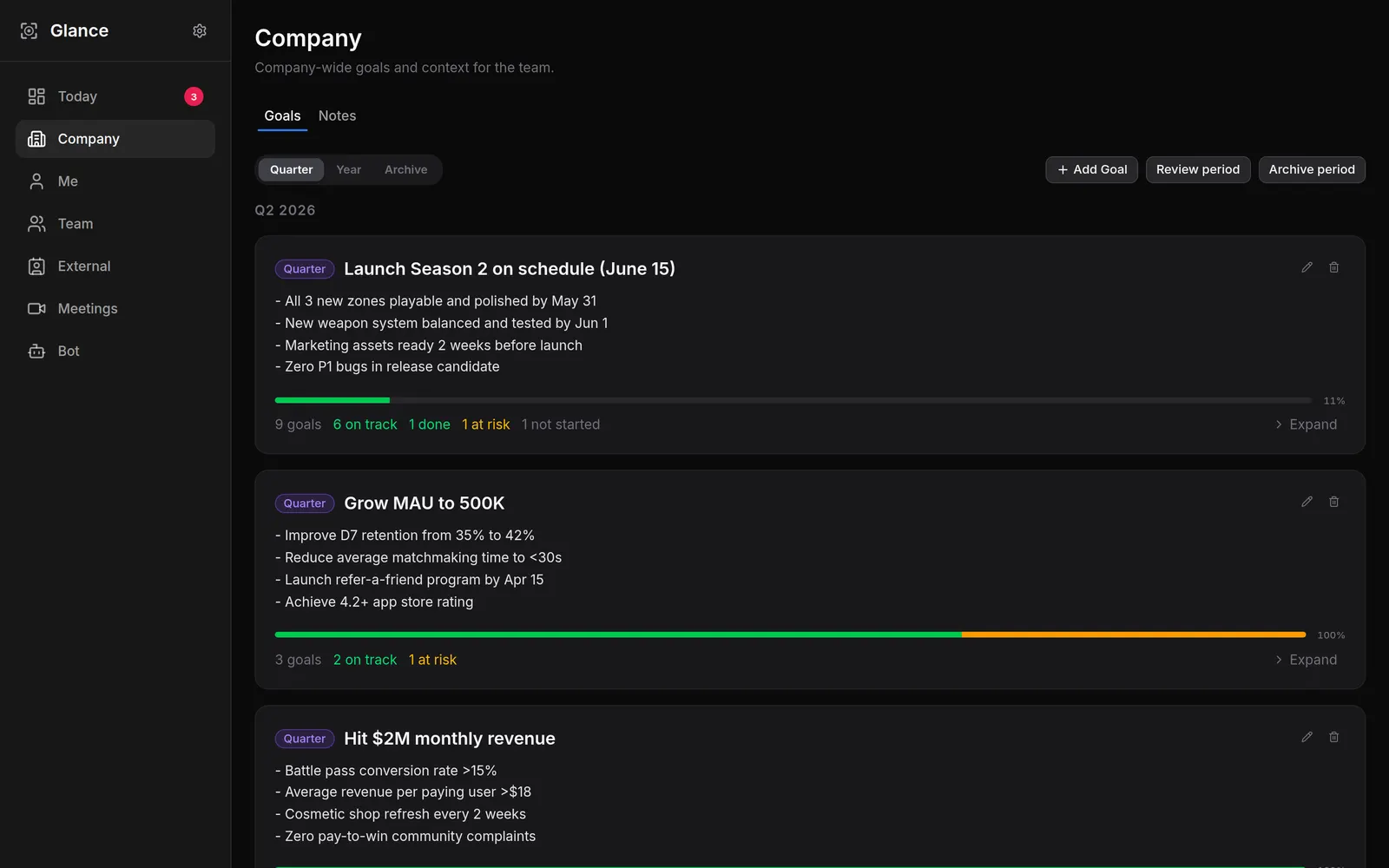Screen dimensions: 1389x868
Task: Click the "9 goals" count text
Action: 298,424
